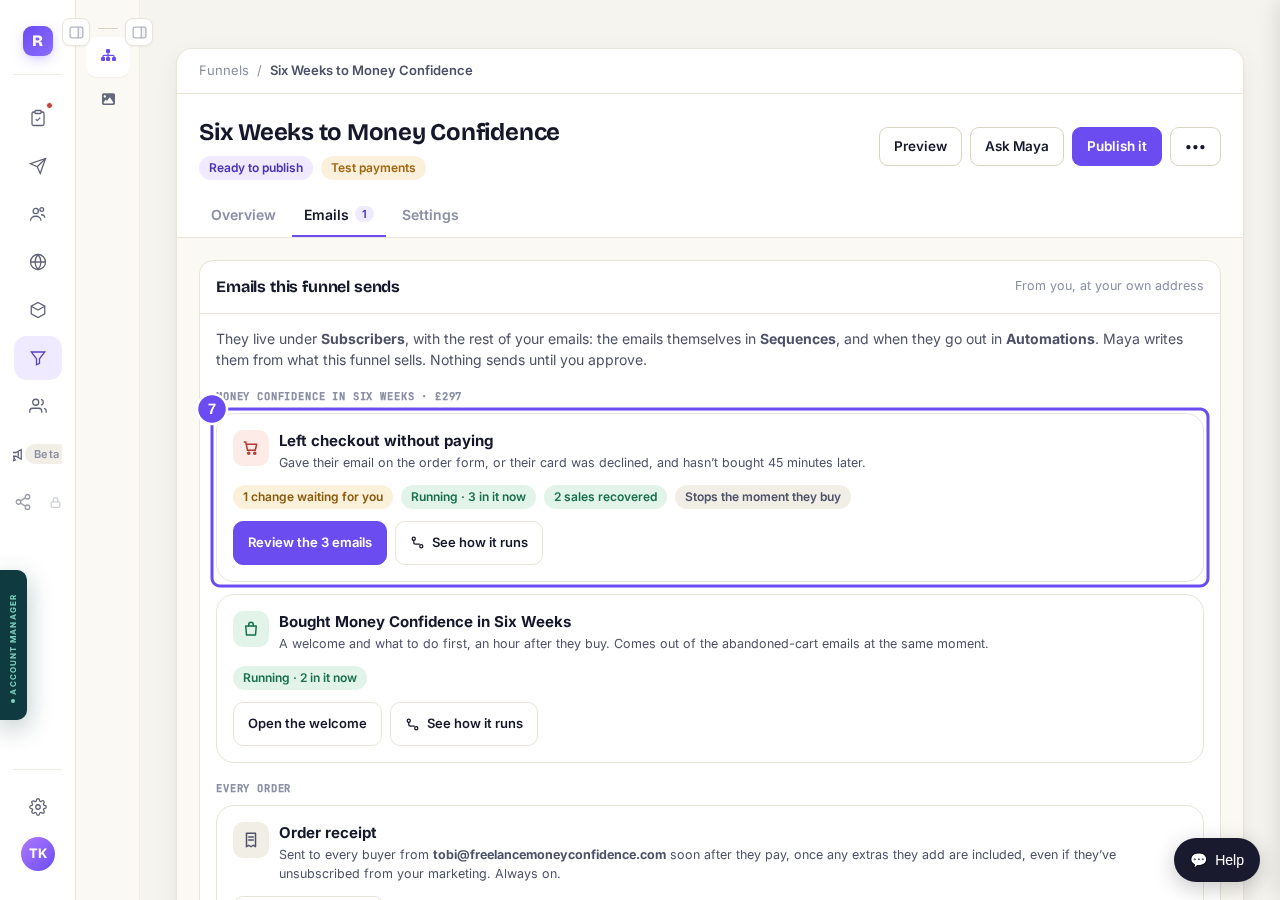The width and height of the screenshot is (1280, 900).
Task: Open settings gear in sidebar
Action: pos(38,807)
